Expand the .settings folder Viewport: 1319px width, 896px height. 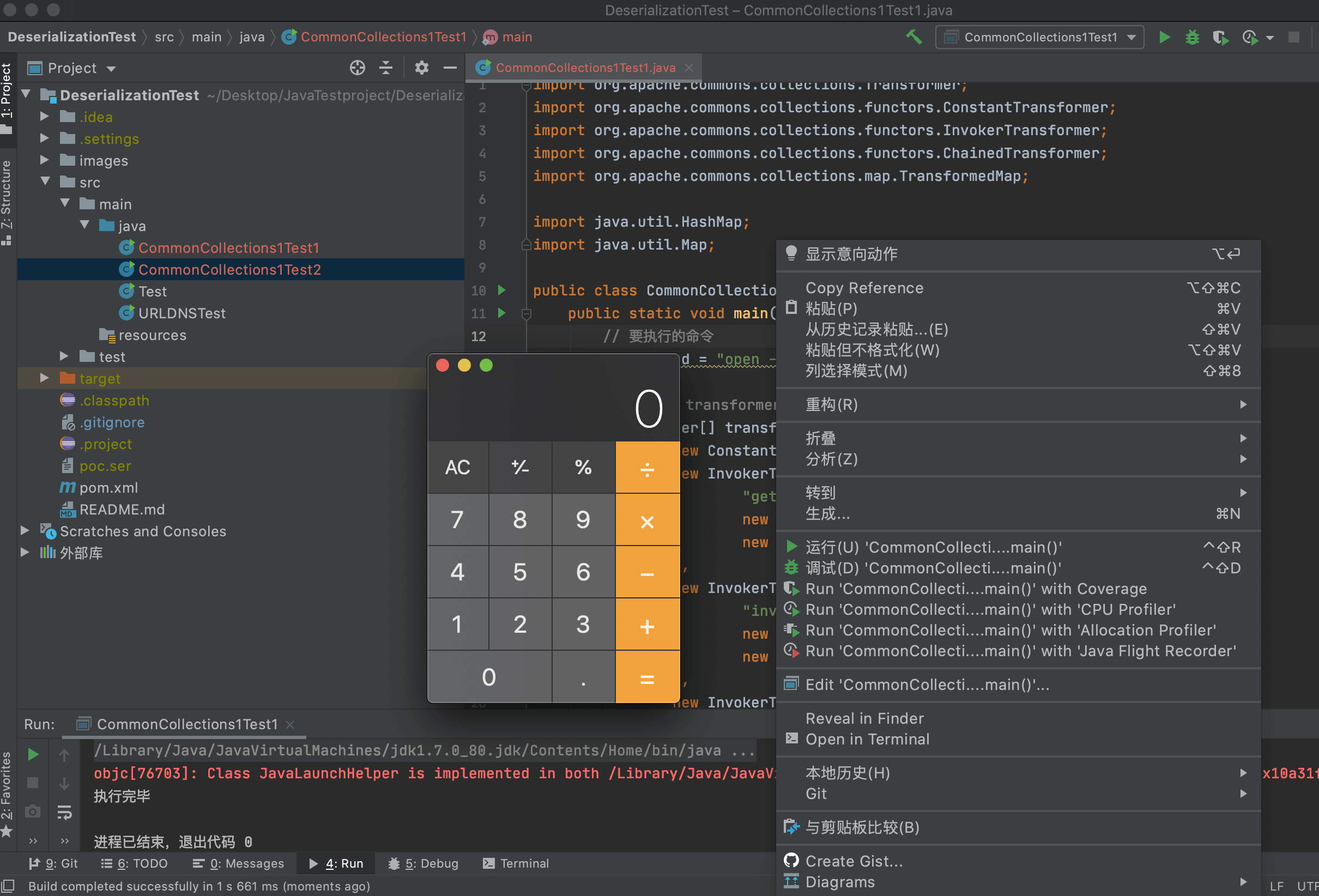44,138
